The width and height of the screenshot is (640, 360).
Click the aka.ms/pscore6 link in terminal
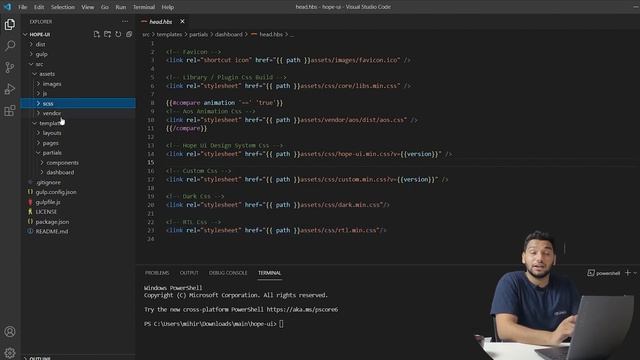tap(302, 309)
